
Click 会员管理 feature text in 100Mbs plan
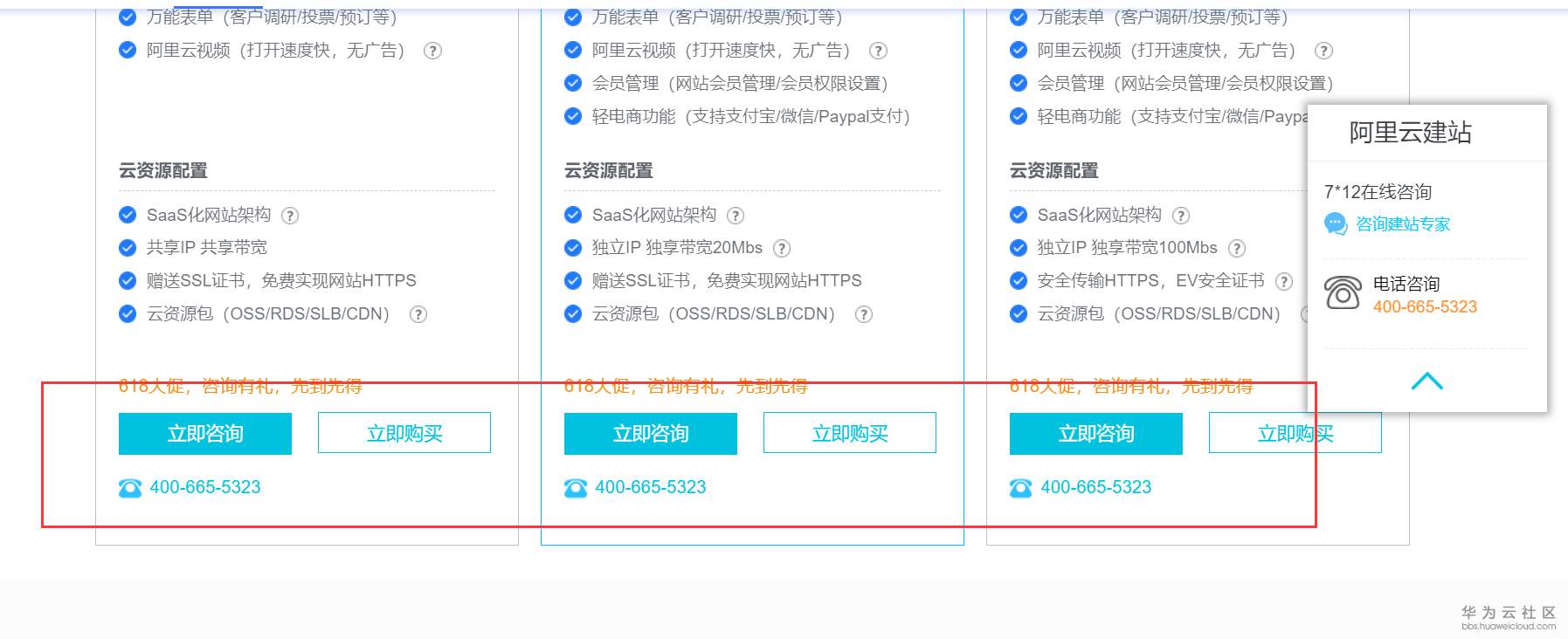(x=1185, y=84)
